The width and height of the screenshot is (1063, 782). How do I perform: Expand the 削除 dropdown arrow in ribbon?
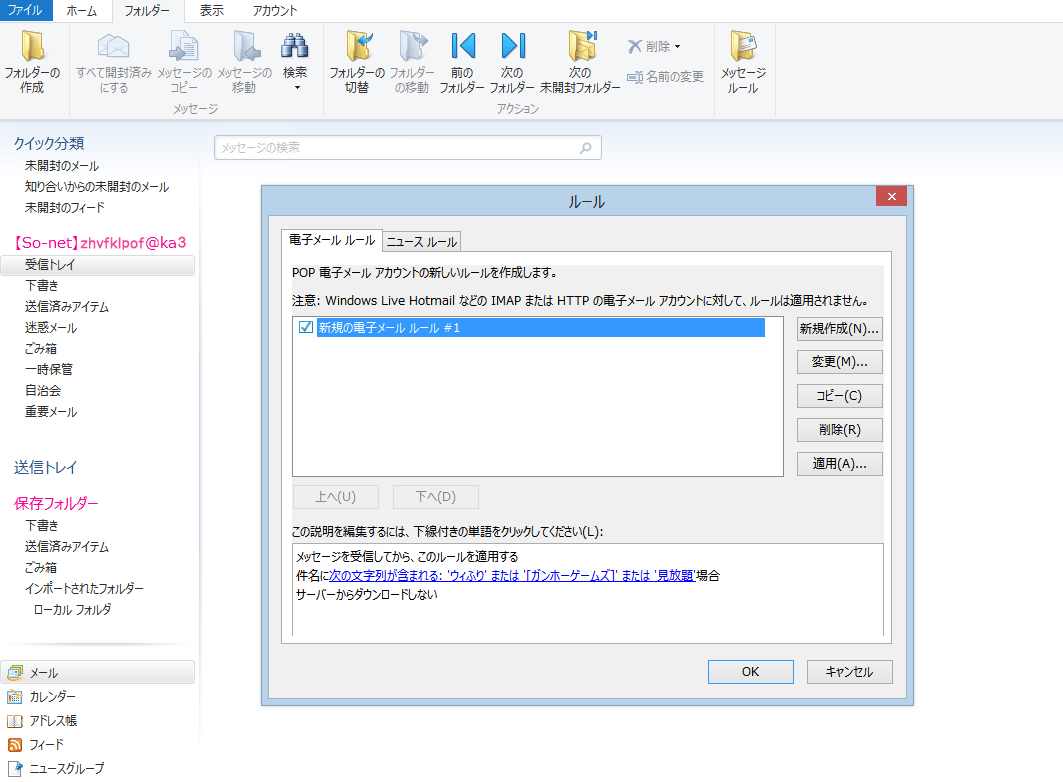[x=677, y=47]
